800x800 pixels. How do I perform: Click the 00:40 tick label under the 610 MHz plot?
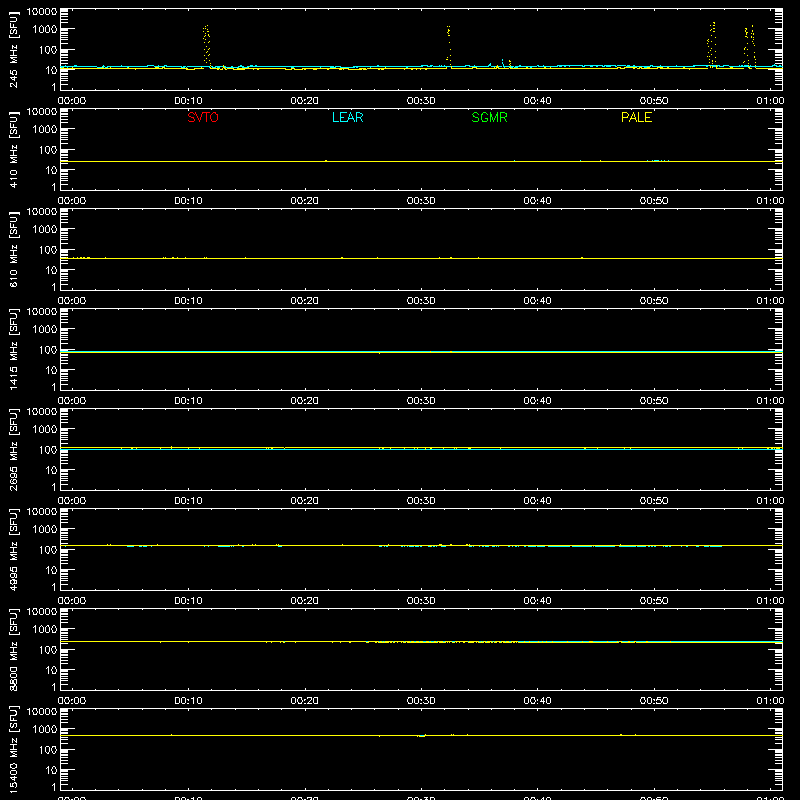pyautogui.click(x=537, y=301)
